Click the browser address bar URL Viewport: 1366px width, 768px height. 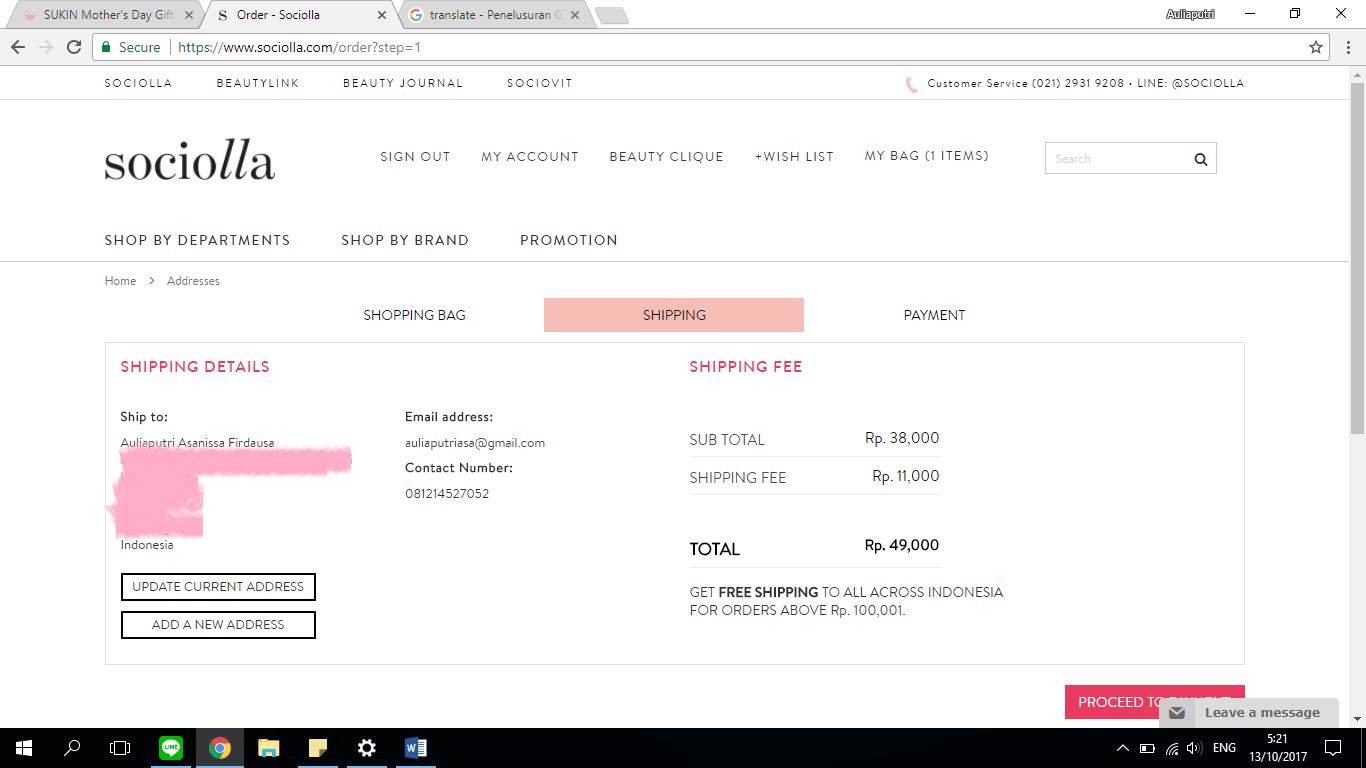point(298,47)
